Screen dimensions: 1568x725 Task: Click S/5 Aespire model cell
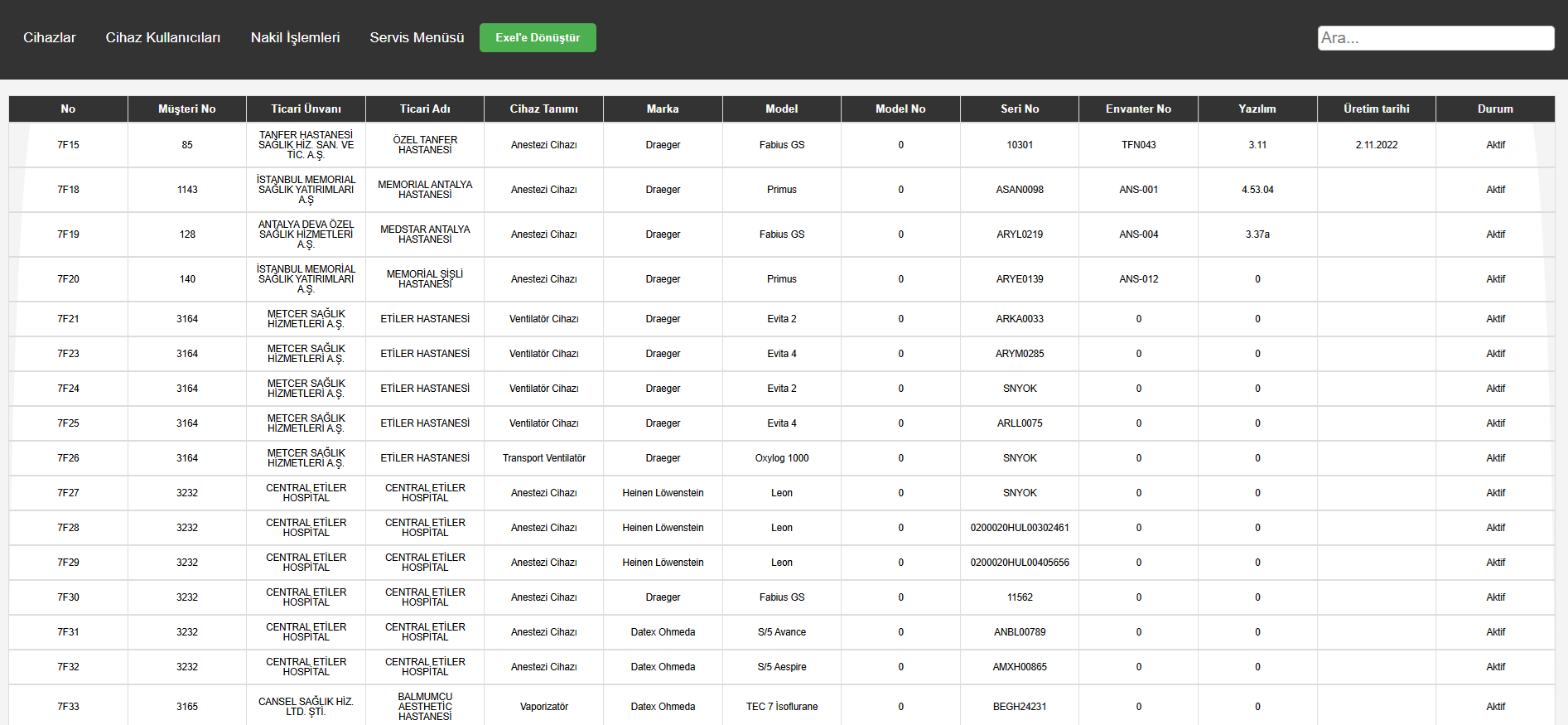782,667
